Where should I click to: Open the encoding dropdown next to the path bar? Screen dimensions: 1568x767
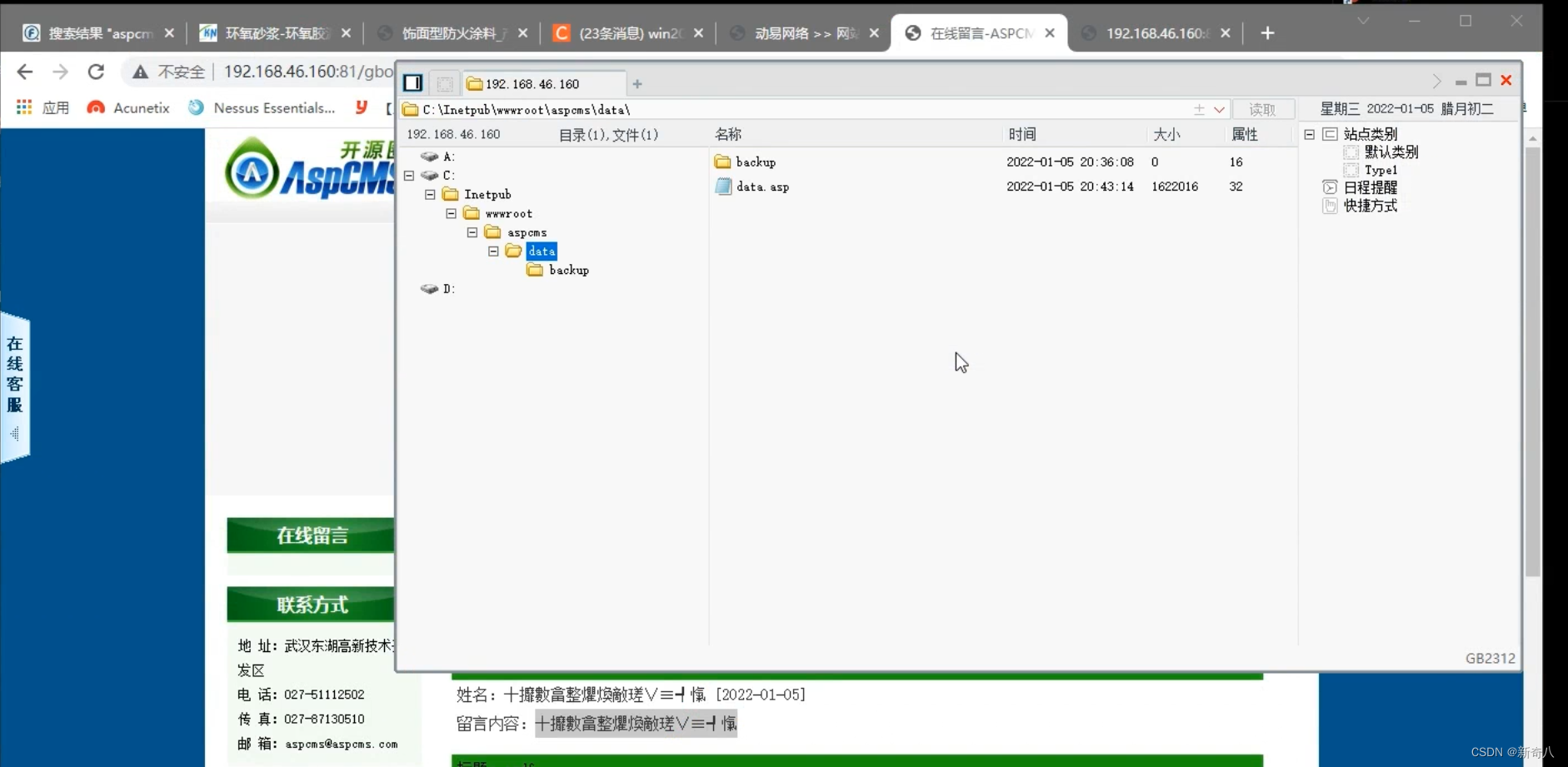[x=1219, y=109]
